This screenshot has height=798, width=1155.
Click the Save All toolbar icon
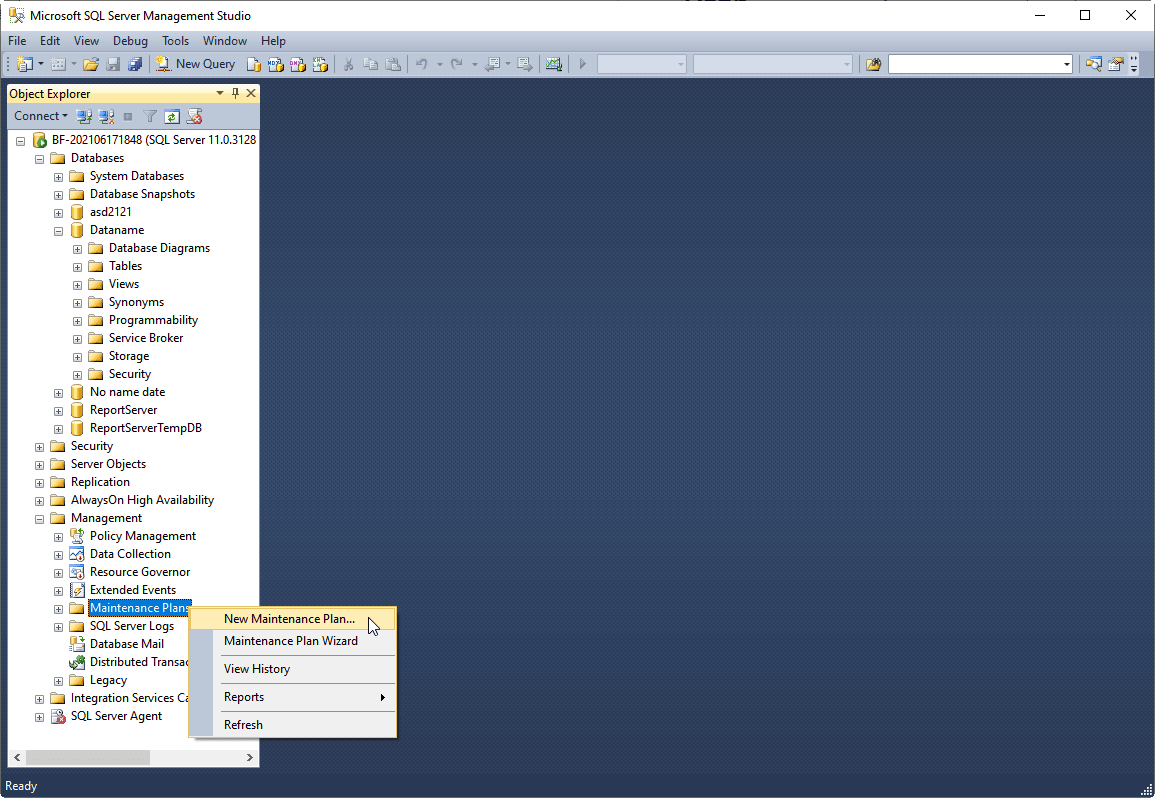[135, 64]
